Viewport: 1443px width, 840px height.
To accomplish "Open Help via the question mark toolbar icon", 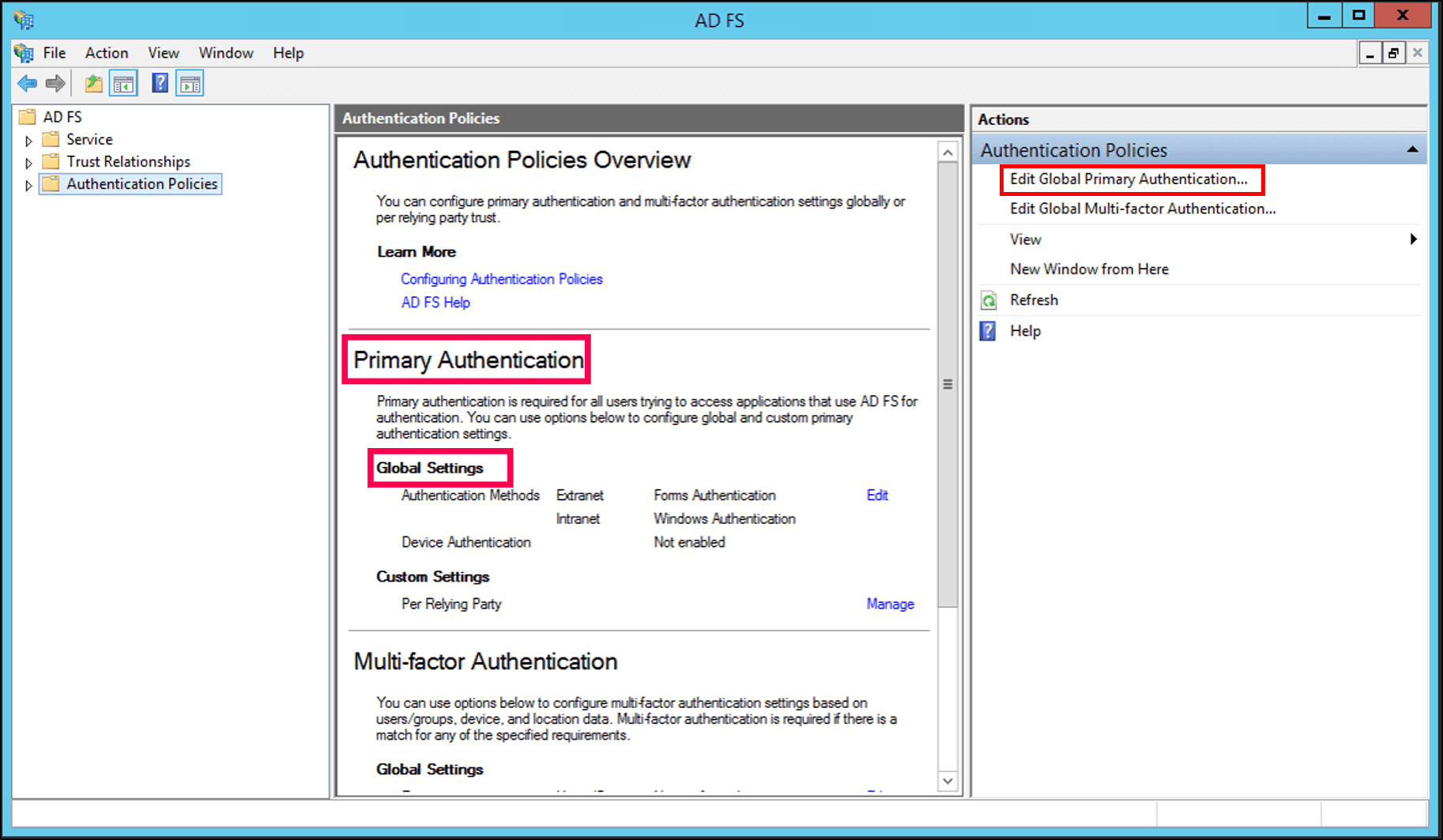I will pos(159,83).
